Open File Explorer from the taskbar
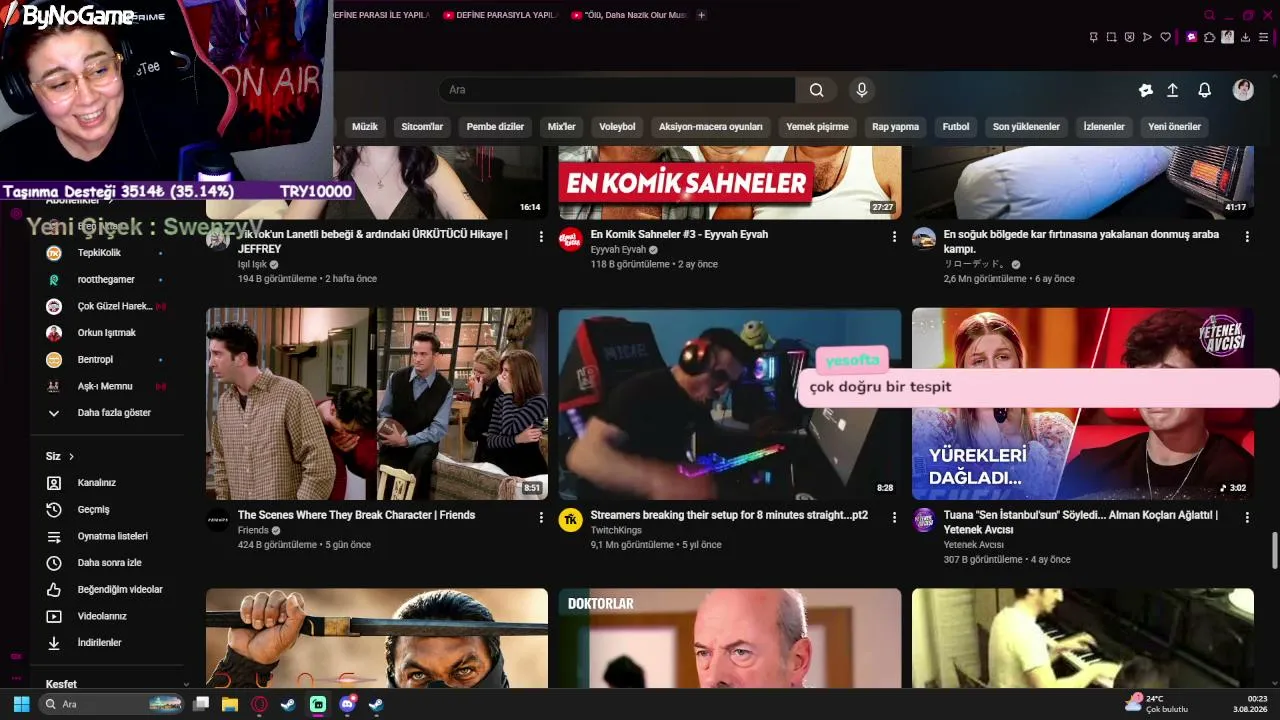This screenshot has height=720, width=1280. (230, 704)
